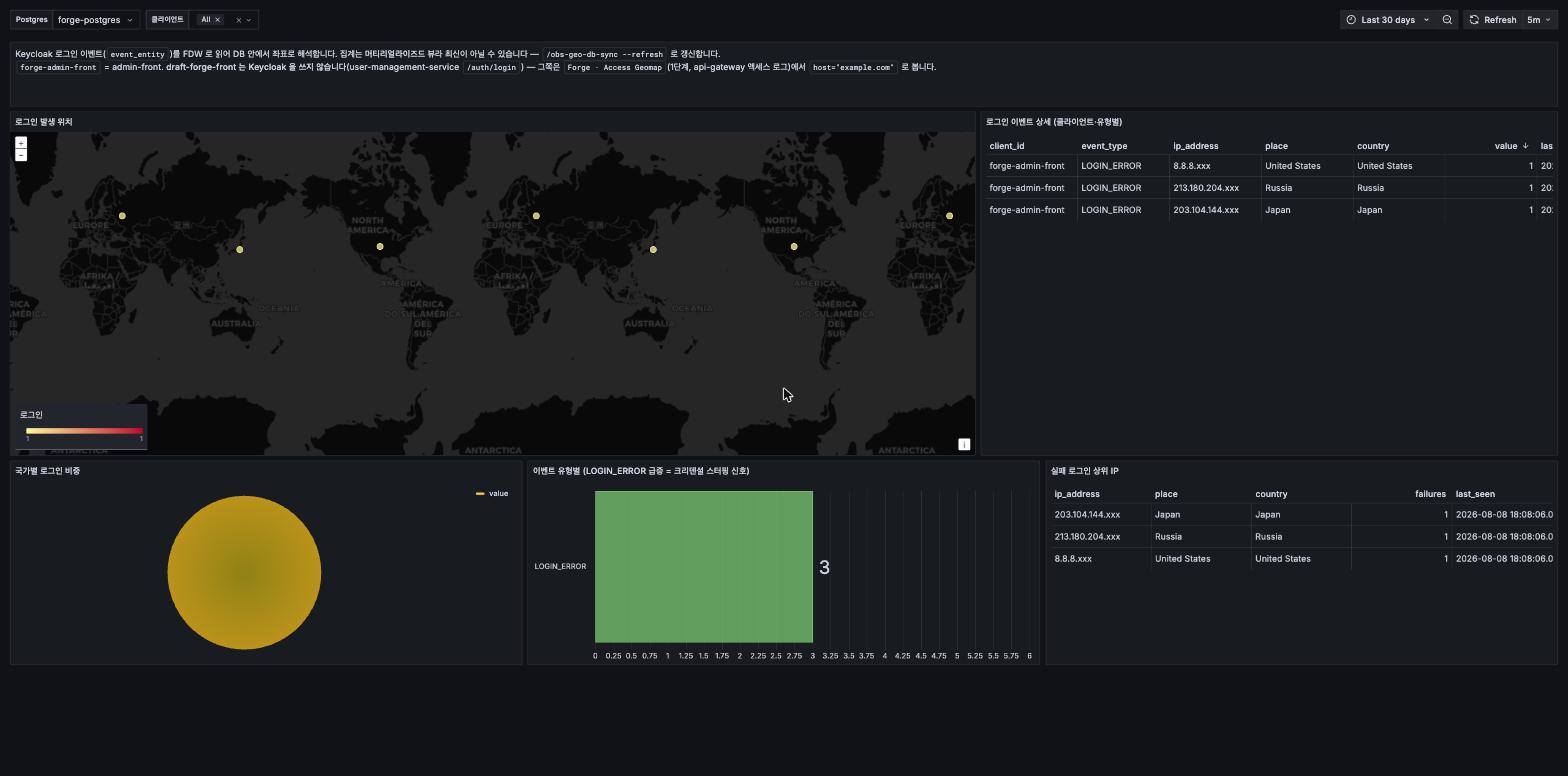The image size is (1568, 776).
Task: Refresh the dashboard now
Action: click(1492, 20)
